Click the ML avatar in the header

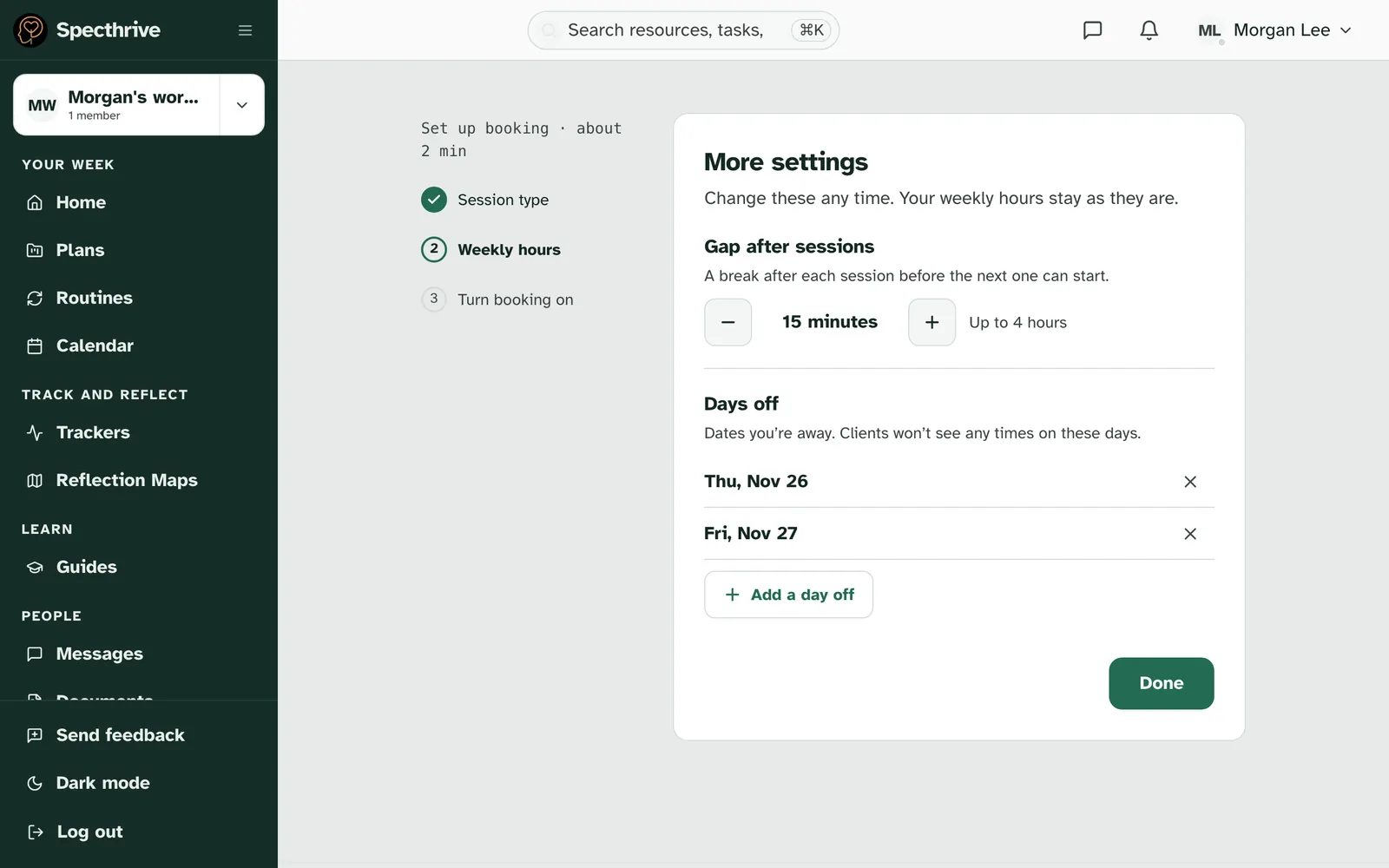coord(1209,30)
